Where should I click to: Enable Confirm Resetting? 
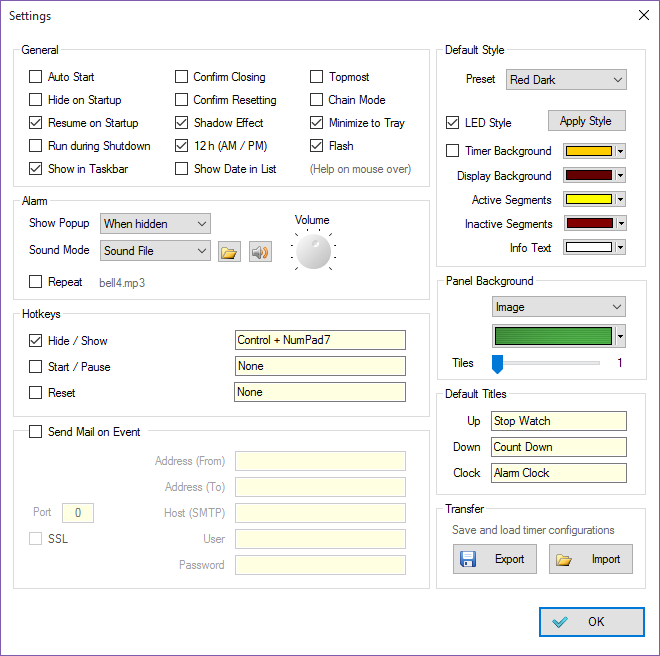point(181,100)
